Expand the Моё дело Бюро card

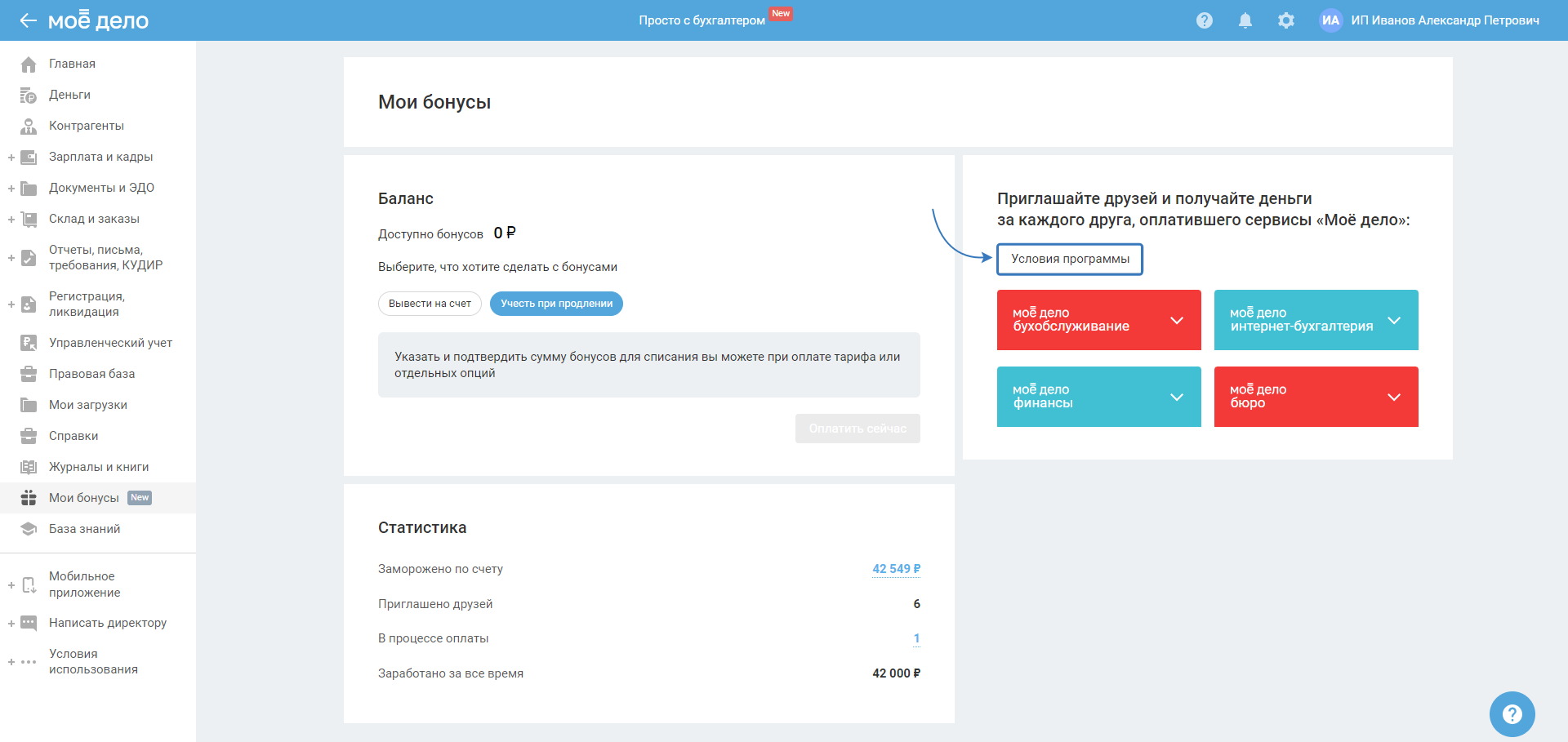(x=1316, y=397)
